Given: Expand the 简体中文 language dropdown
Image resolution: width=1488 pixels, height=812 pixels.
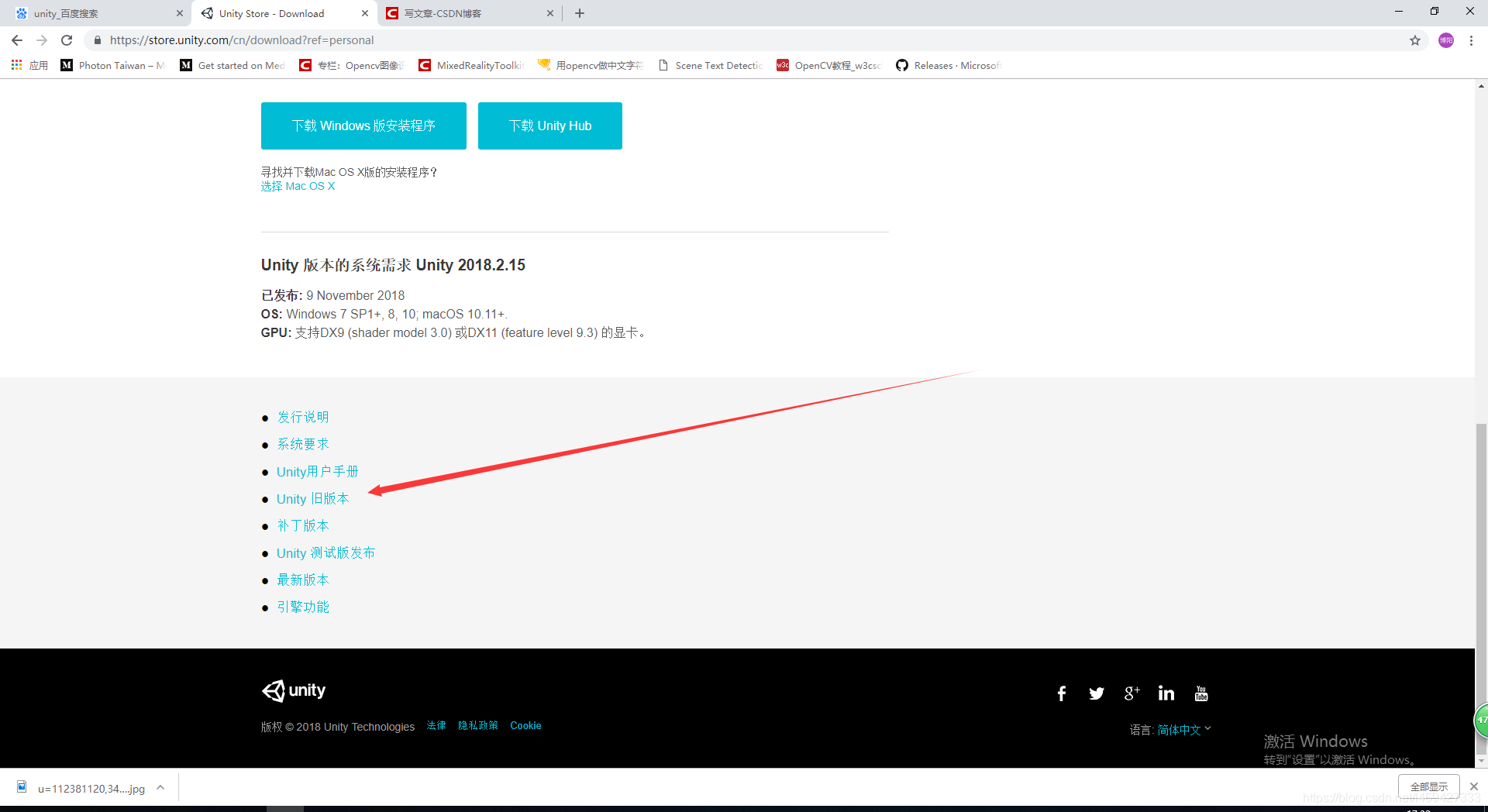Looking at the screenshot, I should point(1184,730).
